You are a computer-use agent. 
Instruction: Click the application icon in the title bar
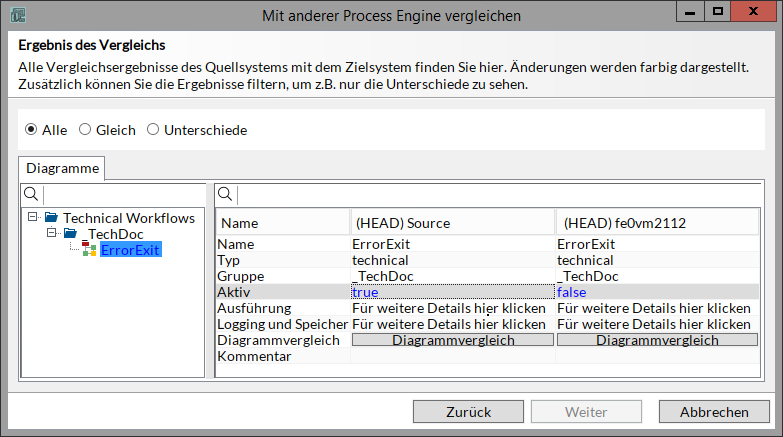pyautogui.click(x=18, y=15)
